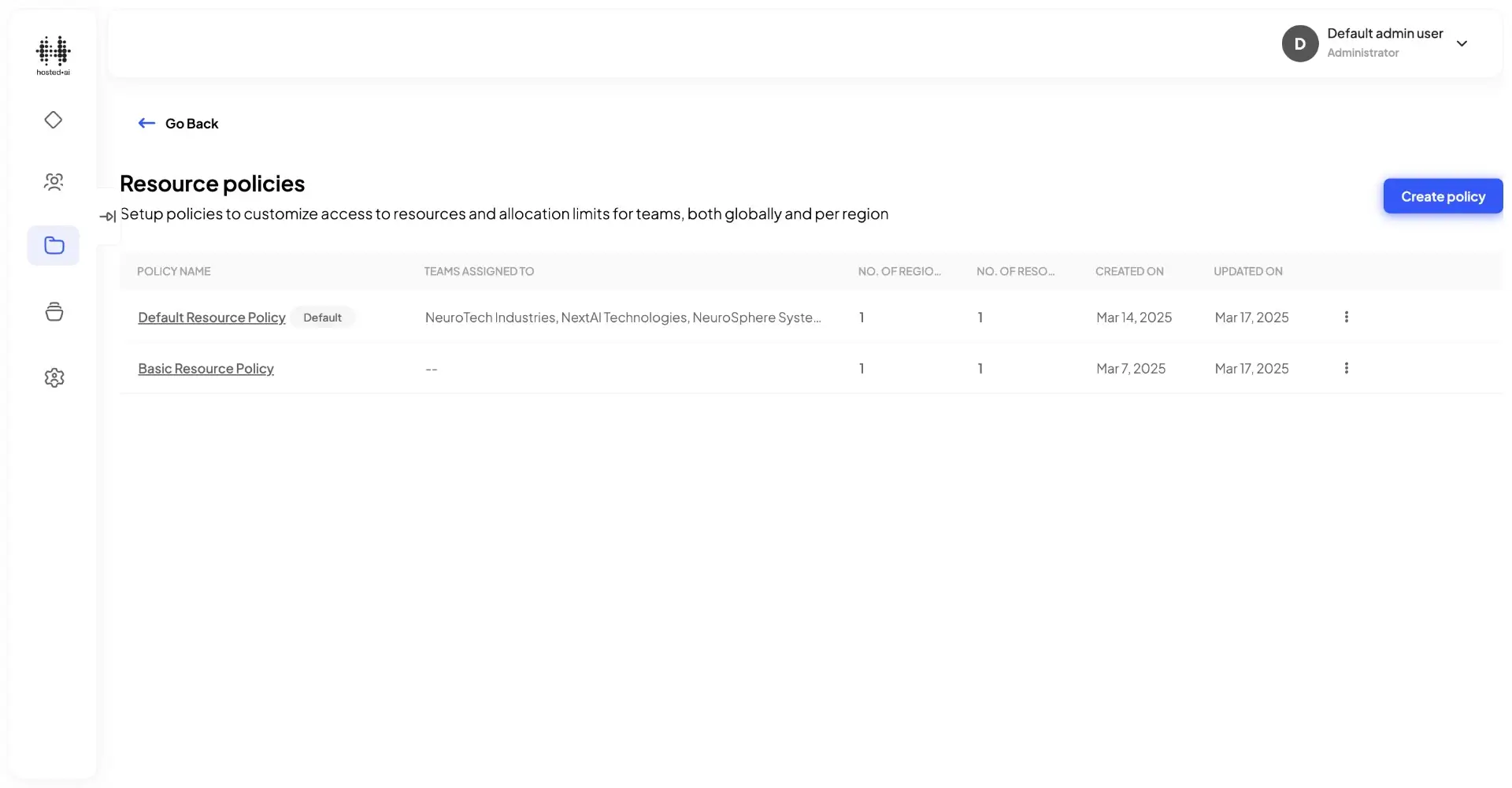Expand the Default admin user account dropdown

click(x=1463, y=43)
